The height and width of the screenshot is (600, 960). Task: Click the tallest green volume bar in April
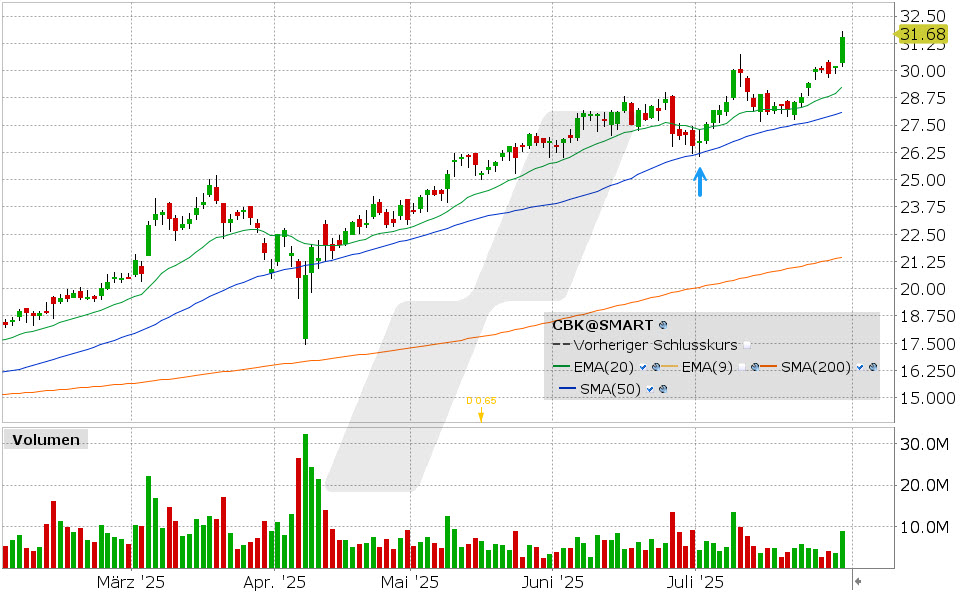(x=305, y=501)
